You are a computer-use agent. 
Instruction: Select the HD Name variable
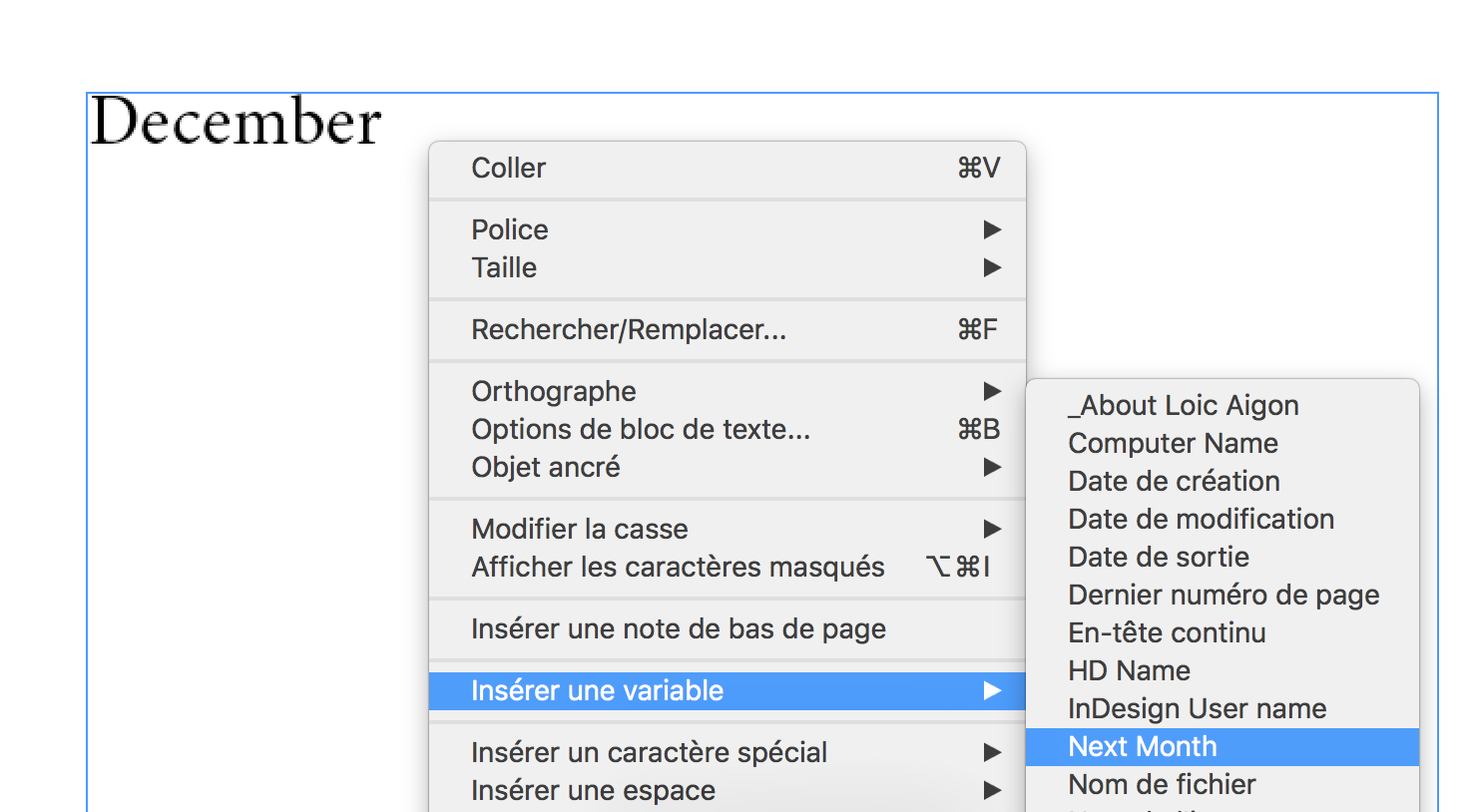pos(1129,670)
